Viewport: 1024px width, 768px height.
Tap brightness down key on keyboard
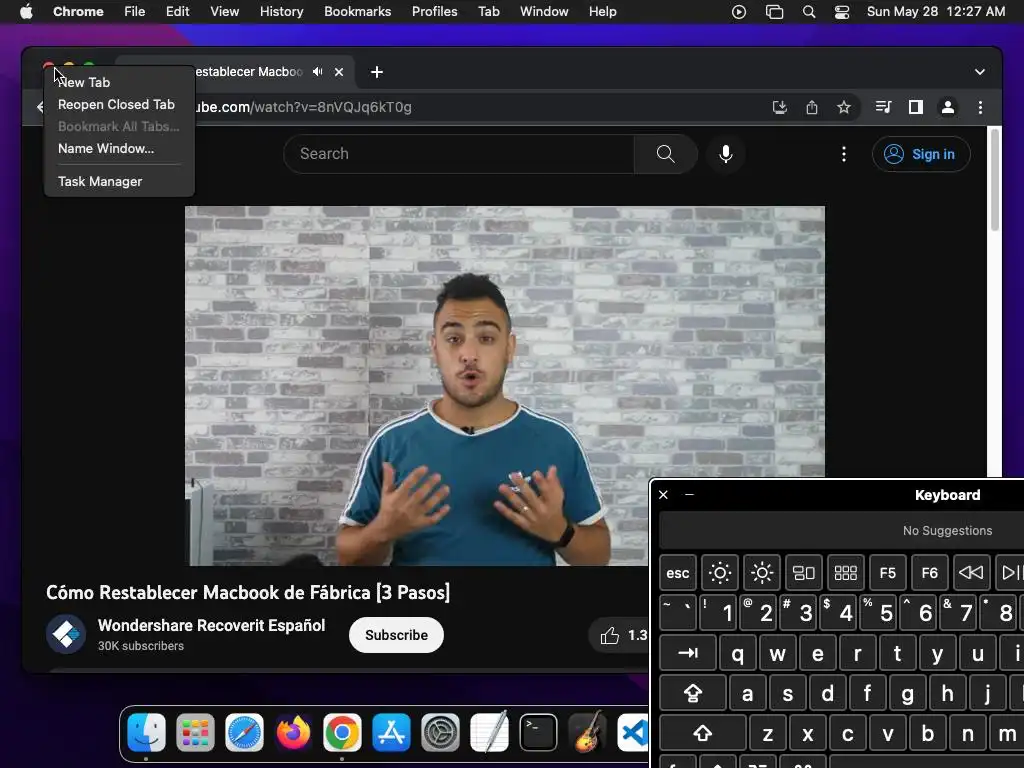click(720, 573)
